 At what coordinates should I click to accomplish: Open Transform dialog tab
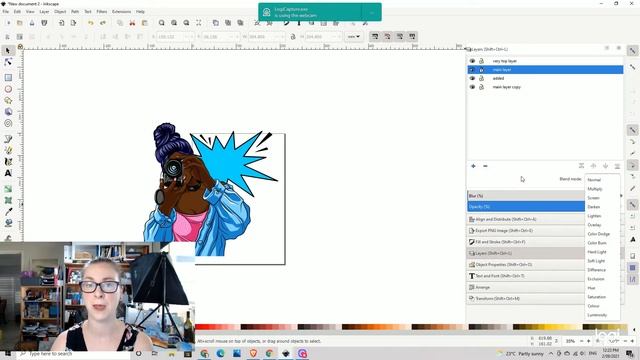[x=526, y=299]
